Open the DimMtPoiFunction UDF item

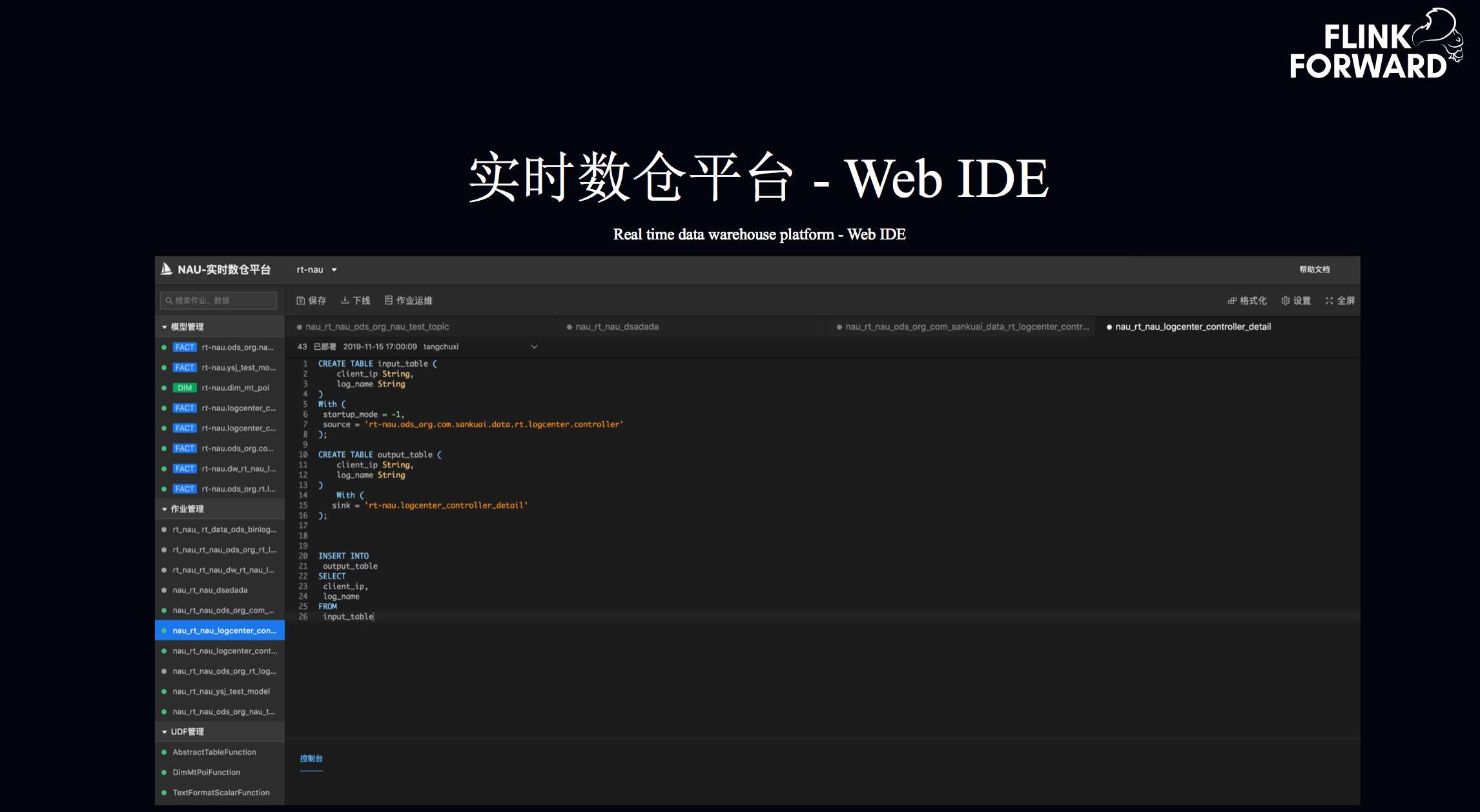coord(207,773)
